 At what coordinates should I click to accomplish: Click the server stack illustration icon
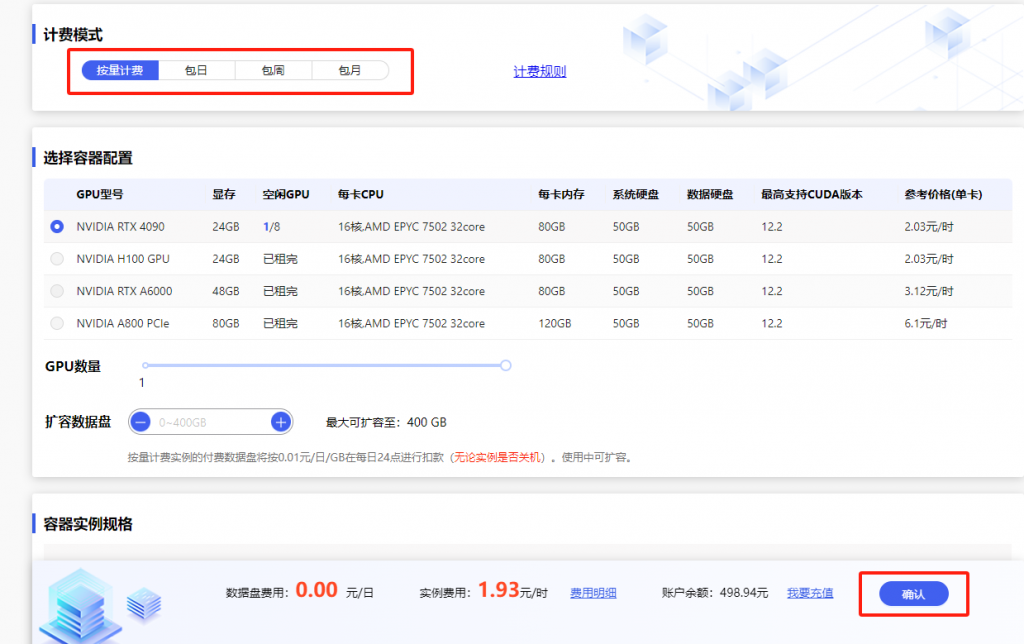pos(80,604)
